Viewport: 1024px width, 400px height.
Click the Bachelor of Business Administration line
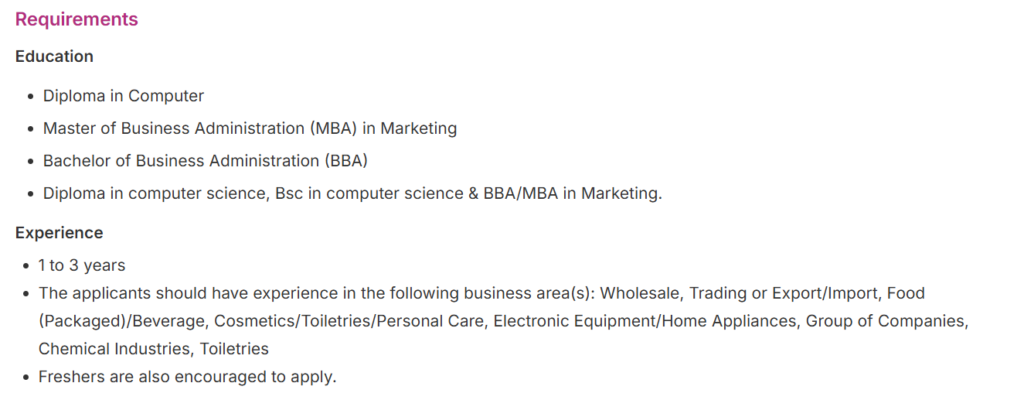click(x=205, y=160)
